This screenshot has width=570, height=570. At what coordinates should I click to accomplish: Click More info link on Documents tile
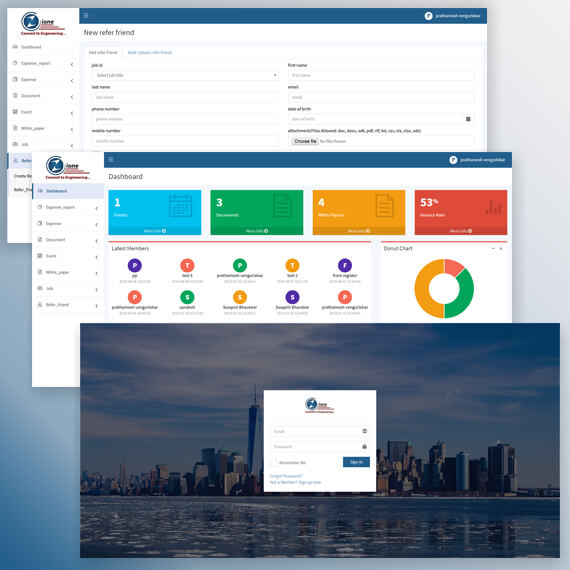257,231
